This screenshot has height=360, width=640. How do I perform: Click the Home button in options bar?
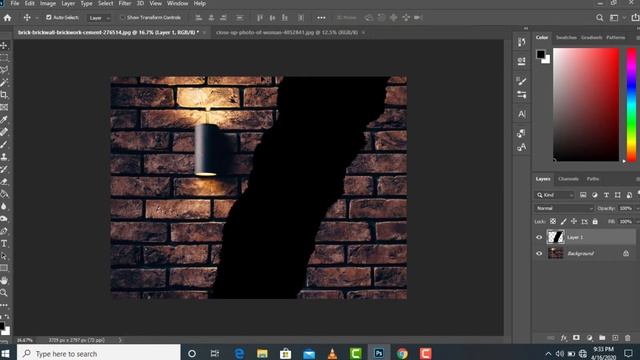click(7, 18)
